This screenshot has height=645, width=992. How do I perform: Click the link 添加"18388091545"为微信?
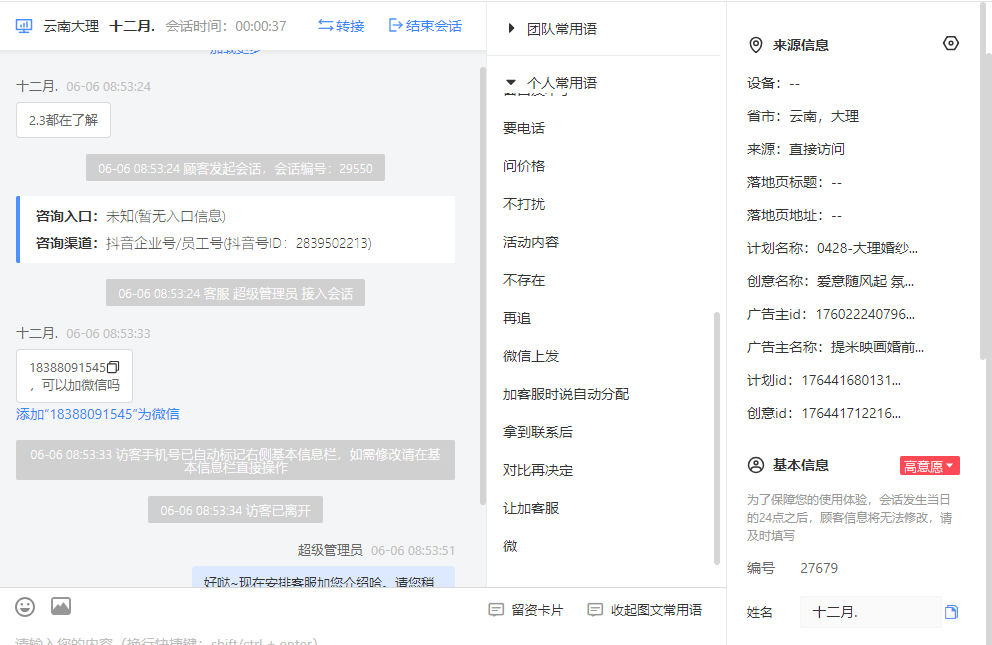click(97, 414)
